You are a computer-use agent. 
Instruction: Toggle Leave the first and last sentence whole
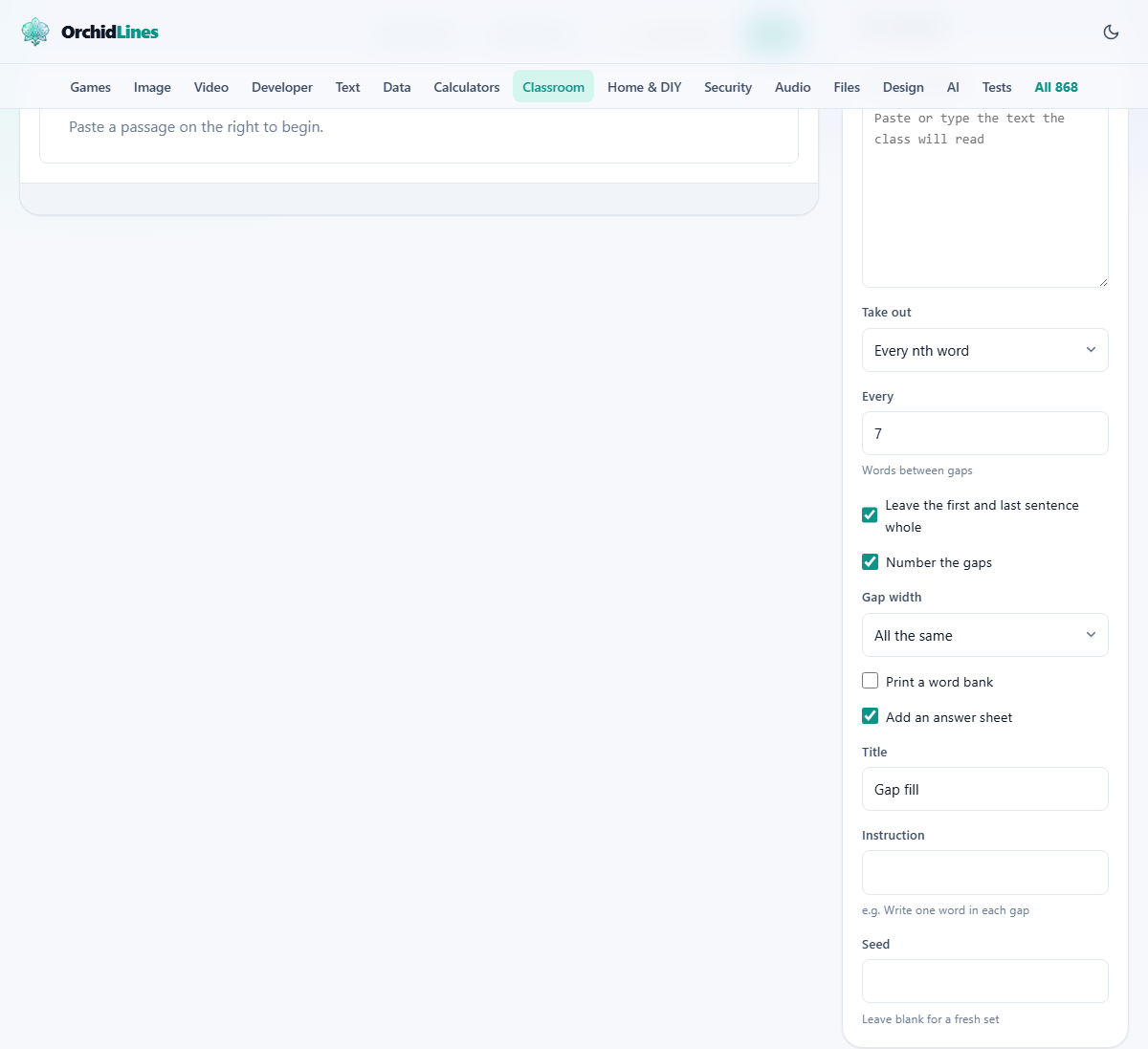click(x=870, y=515)
